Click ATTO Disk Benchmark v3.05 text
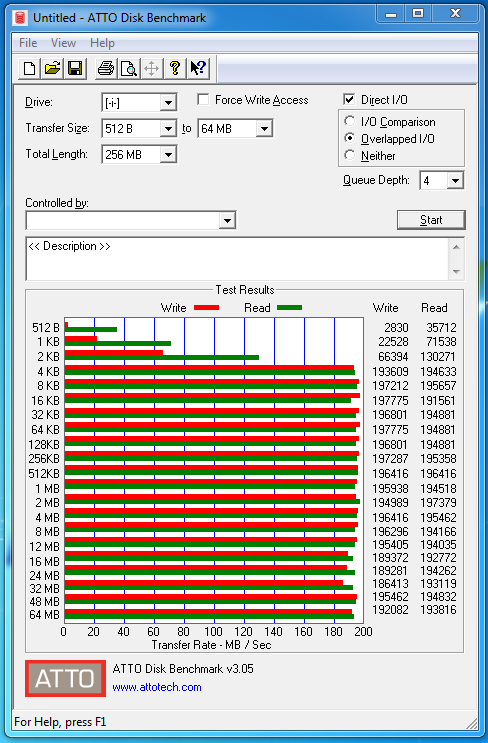The width and height of the screenshot is (488, 743). [183, 669]
